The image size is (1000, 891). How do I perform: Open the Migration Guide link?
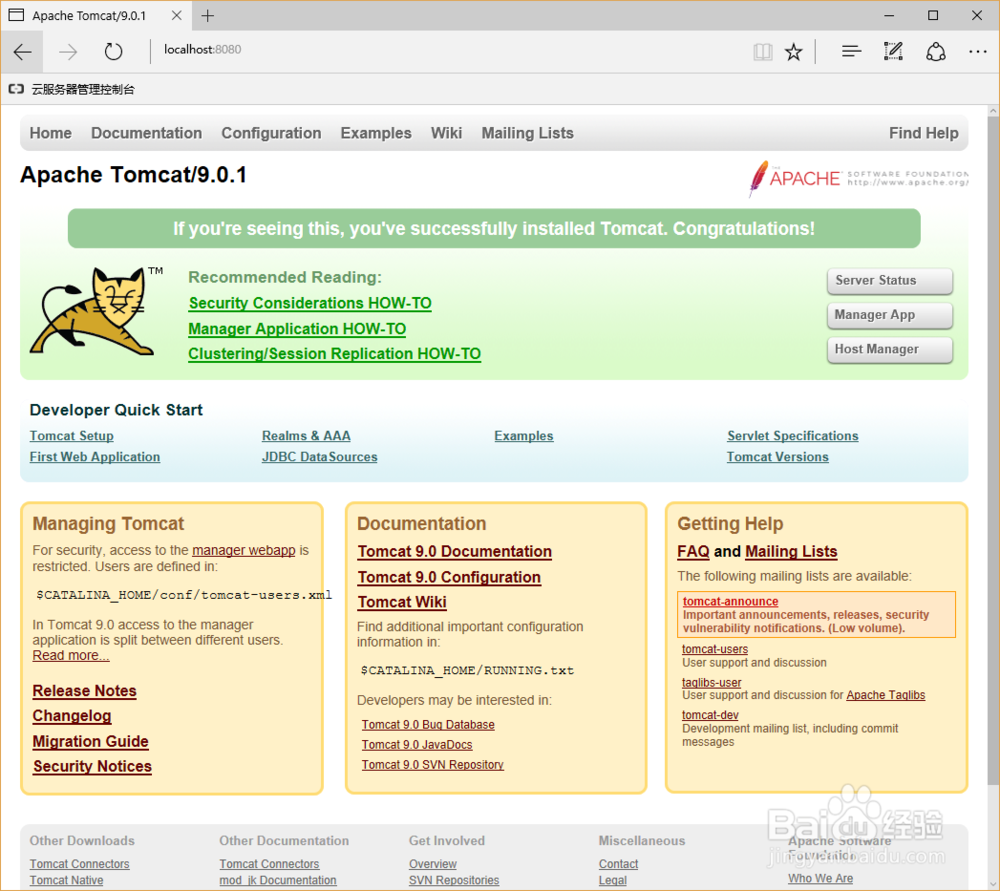pos(91,741)
